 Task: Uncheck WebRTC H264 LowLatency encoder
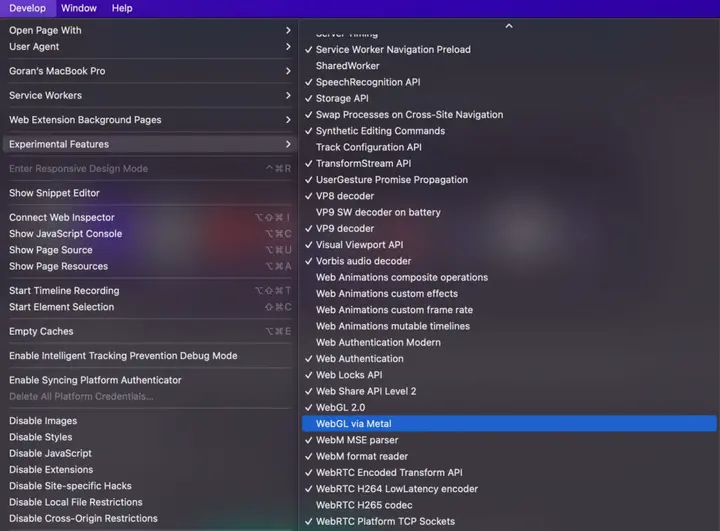point(509,489)
